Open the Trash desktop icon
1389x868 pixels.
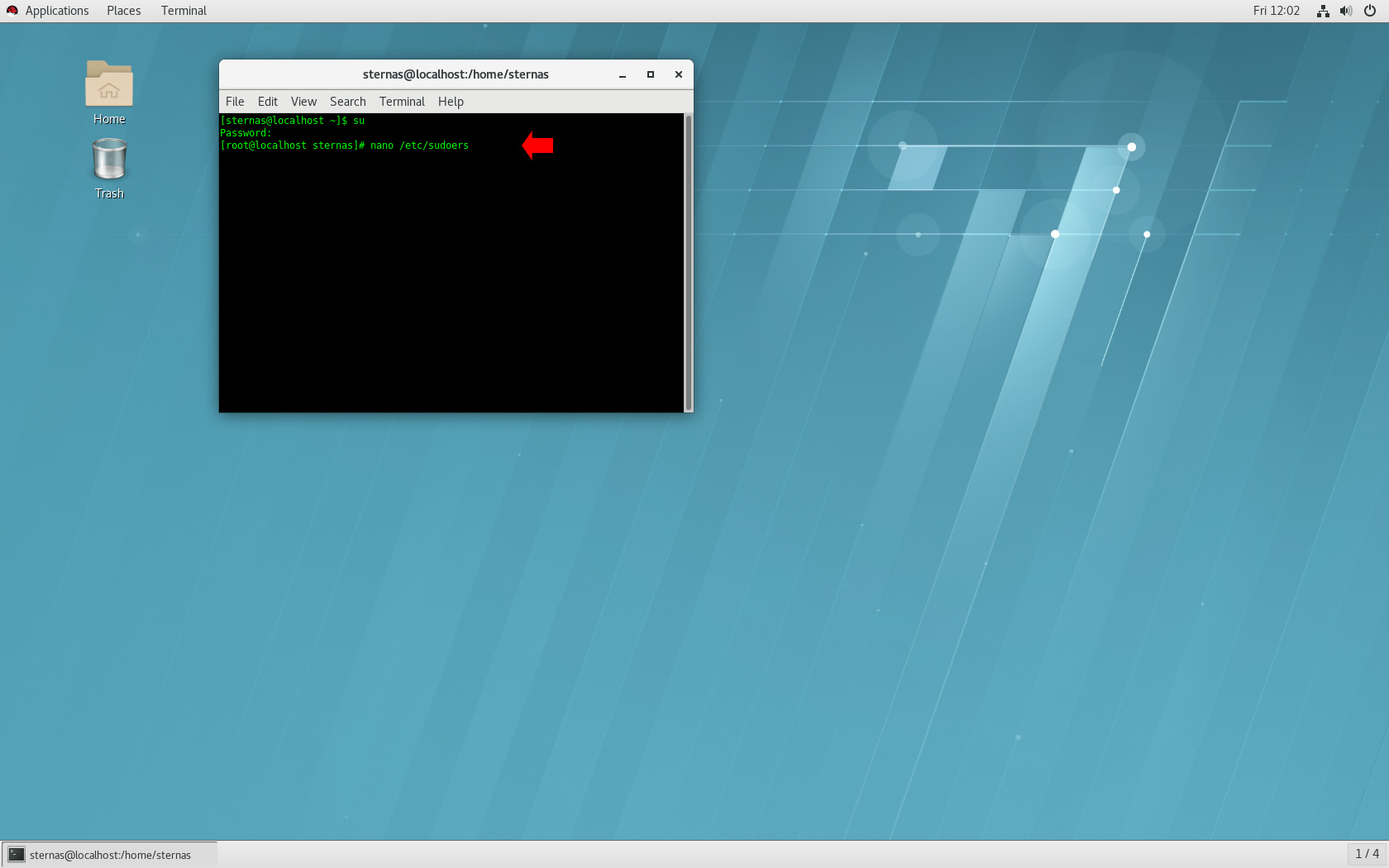coord(109,159)
